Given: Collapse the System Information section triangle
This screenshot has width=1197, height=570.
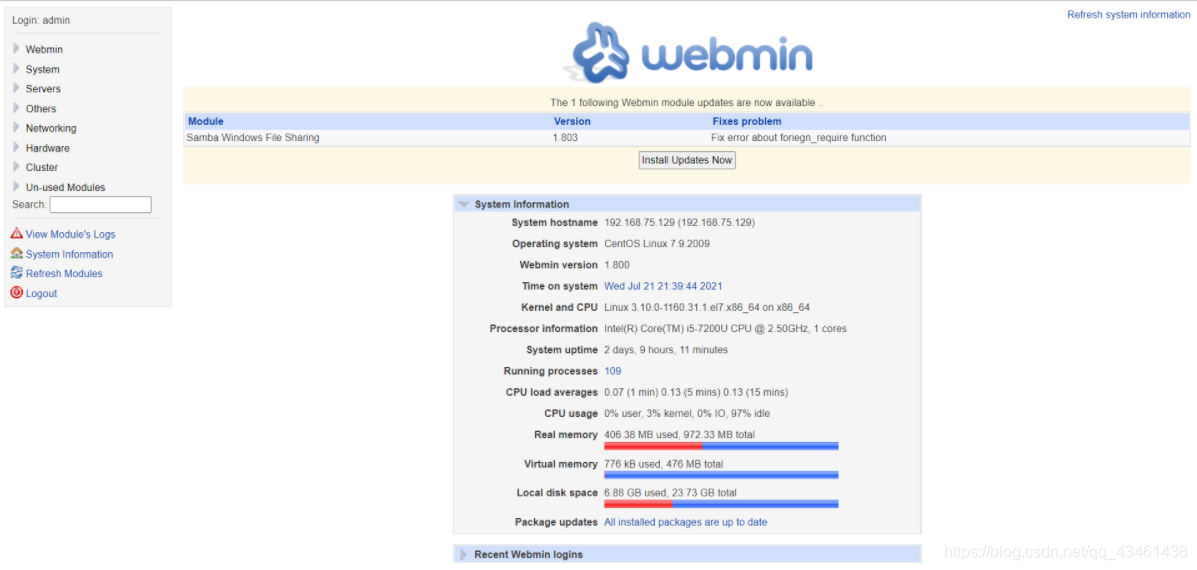Looking at the screenshot, I should pos(463,204).
